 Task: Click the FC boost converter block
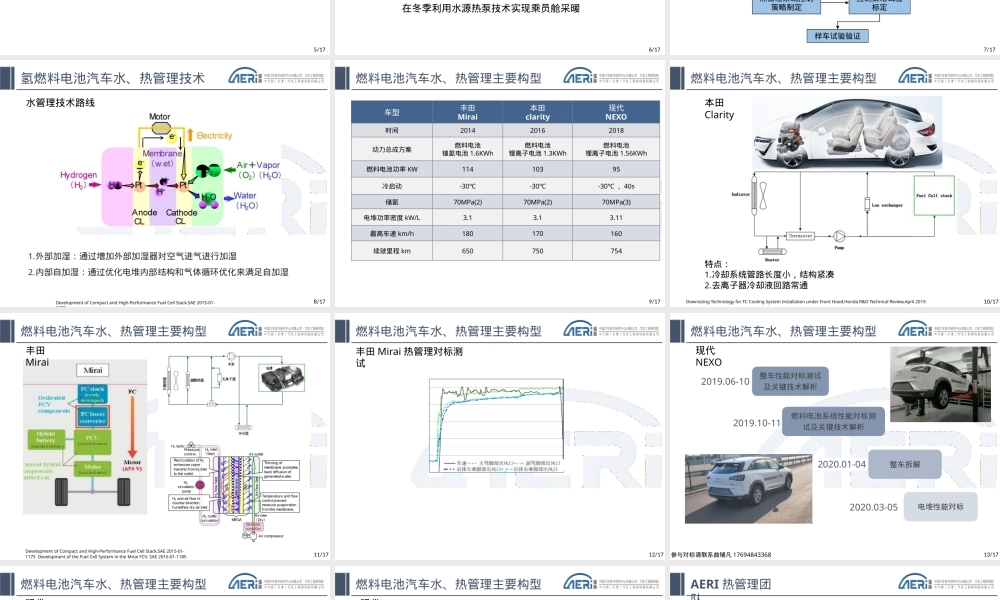(92, 417)
